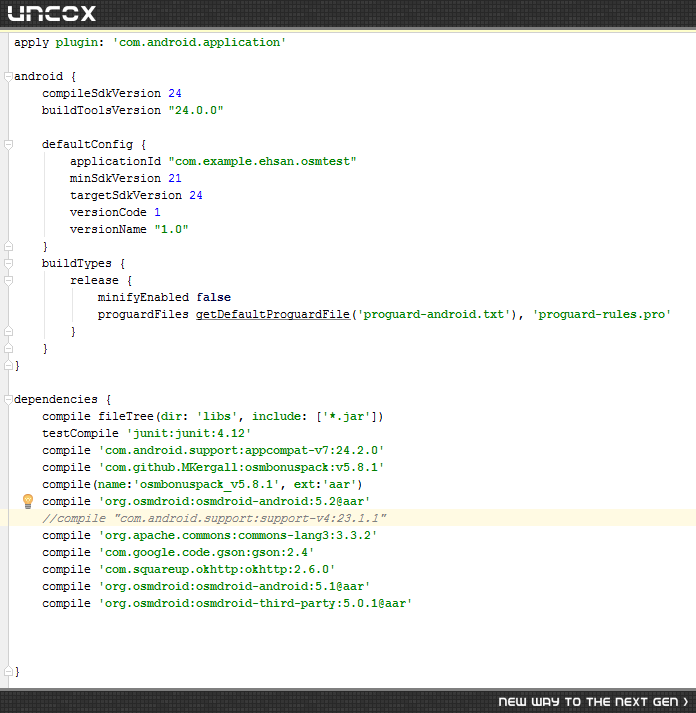Click the 'apply' keyword on first line
696x713 pixels.
tap(31, 42)
